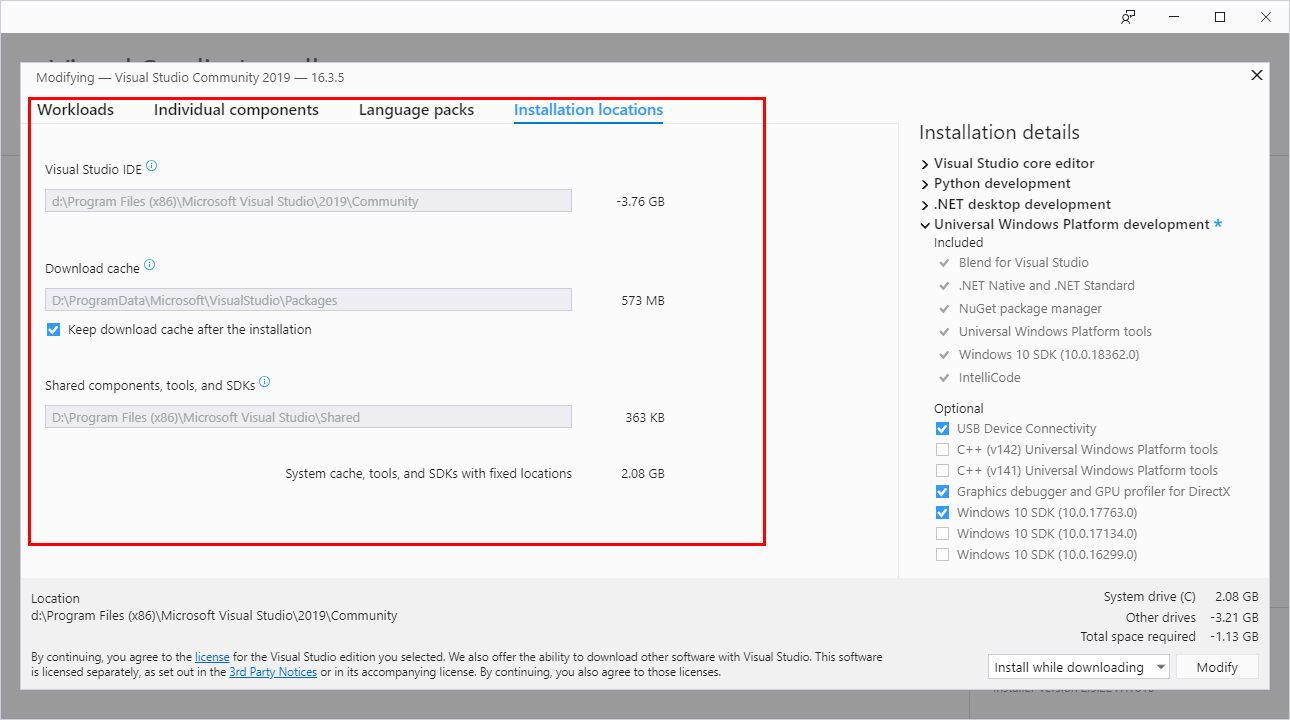
Task: Click .NET Native and .NET Standard item
Action: pyautogui.click(x=1046, y=286)
